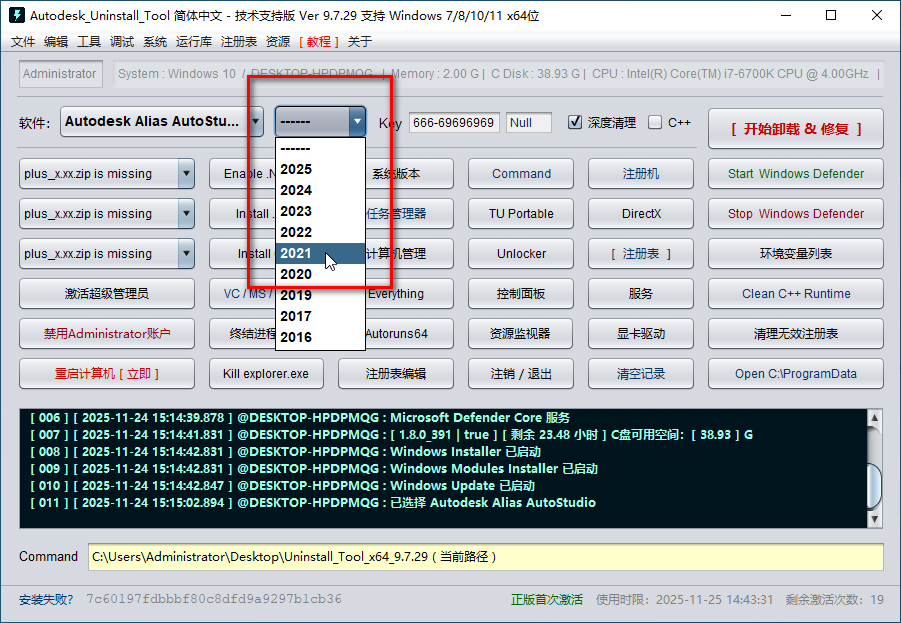The image size is (901, 623).
Task: Select 2021 from the year list
Action: click(x=320, y=253)
